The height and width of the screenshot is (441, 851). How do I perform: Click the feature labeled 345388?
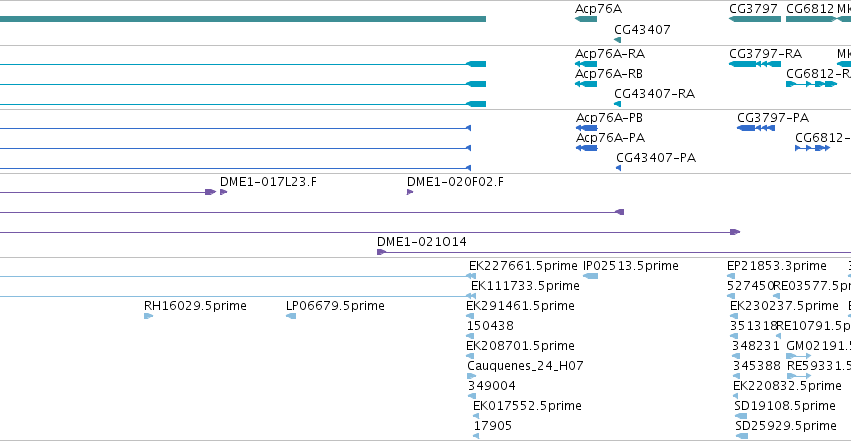757,366
